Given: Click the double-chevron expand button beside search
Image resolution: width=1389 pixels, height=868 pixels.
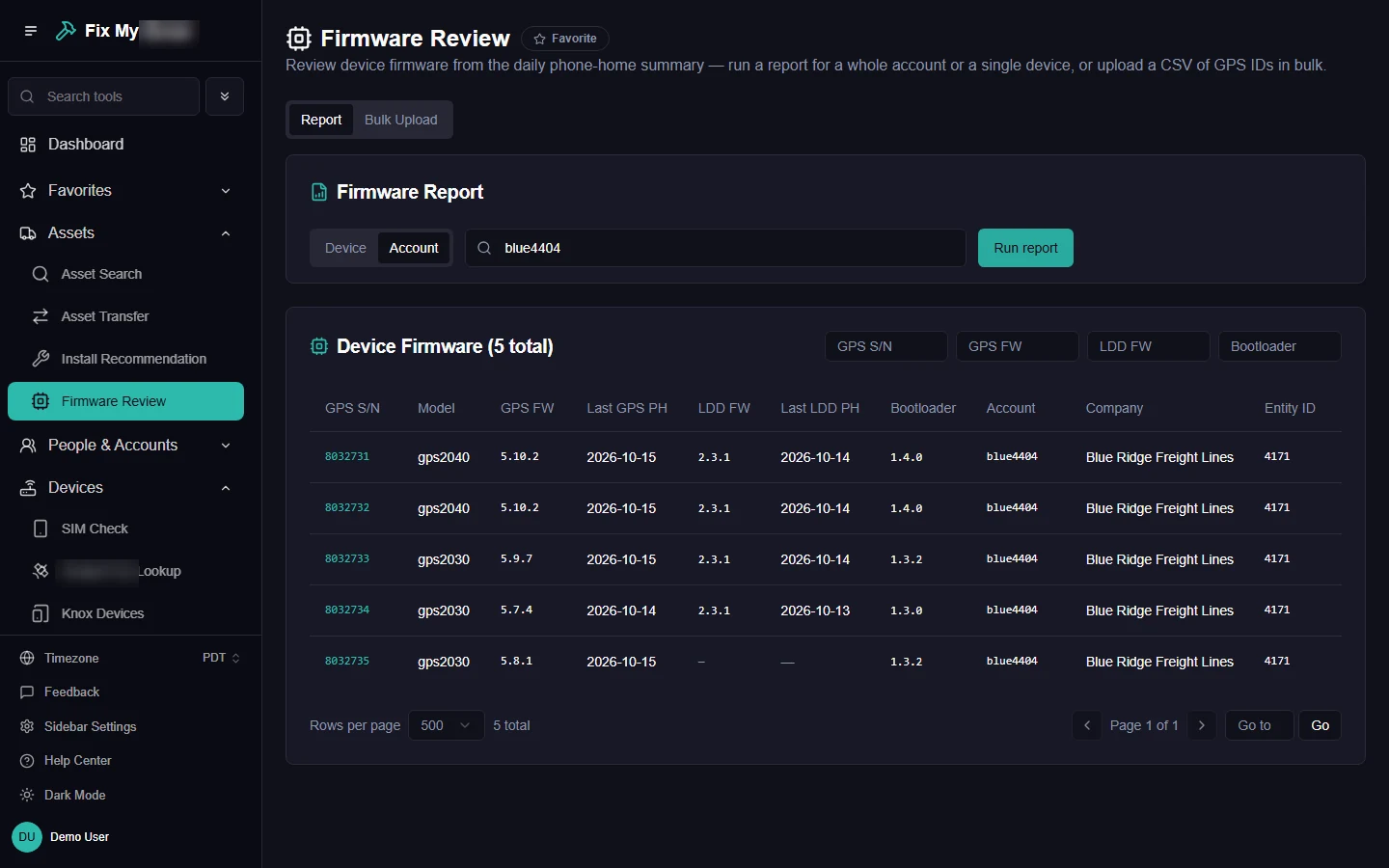Looking at the screenshot, I should coord(225,96).
